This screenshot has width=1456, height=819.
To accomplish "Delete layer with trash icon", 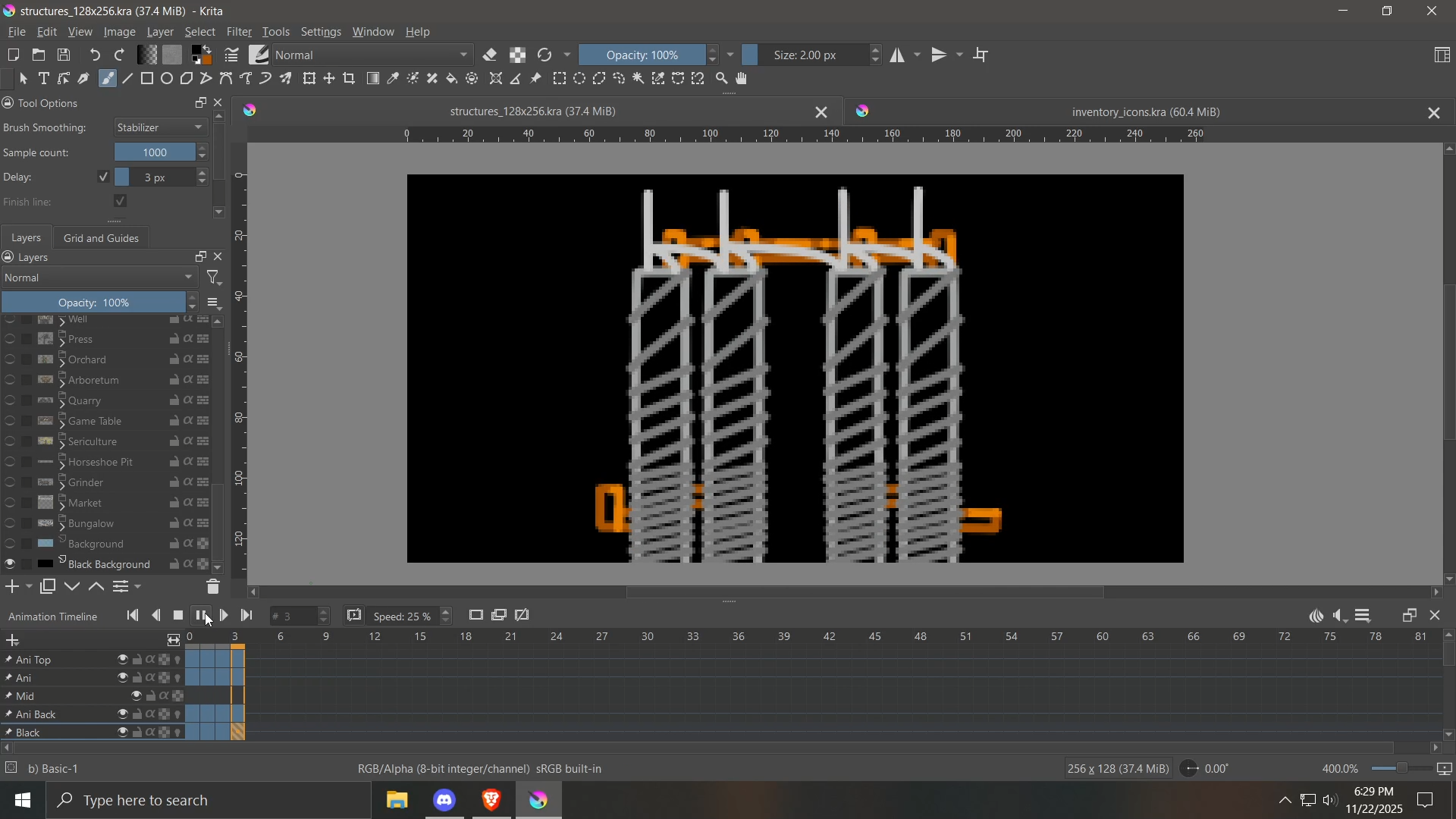I will coord(213,588).
